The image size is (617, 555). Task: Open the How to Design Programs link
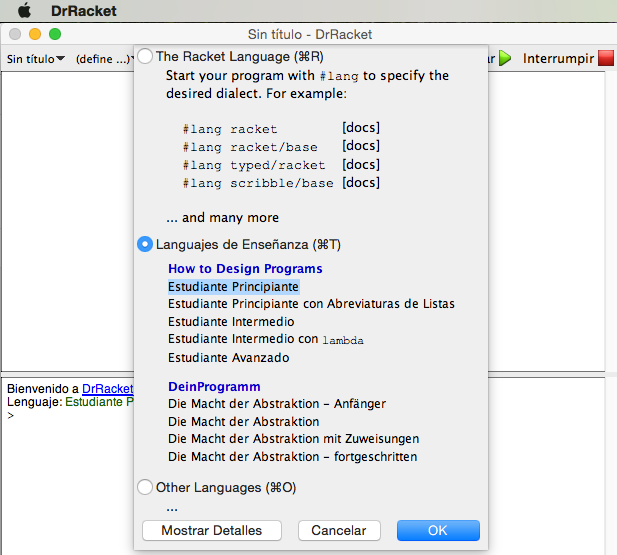(245, 268)
